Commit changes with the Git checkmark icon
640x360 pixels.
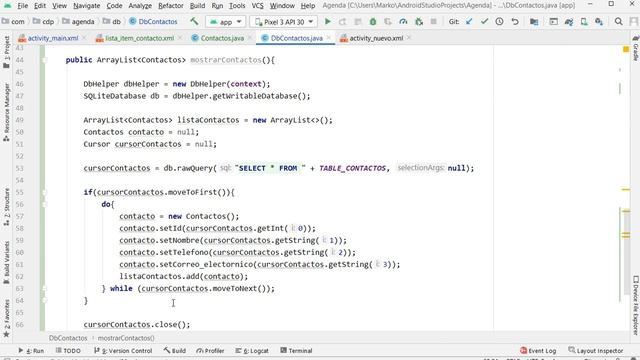pos(484,22)
